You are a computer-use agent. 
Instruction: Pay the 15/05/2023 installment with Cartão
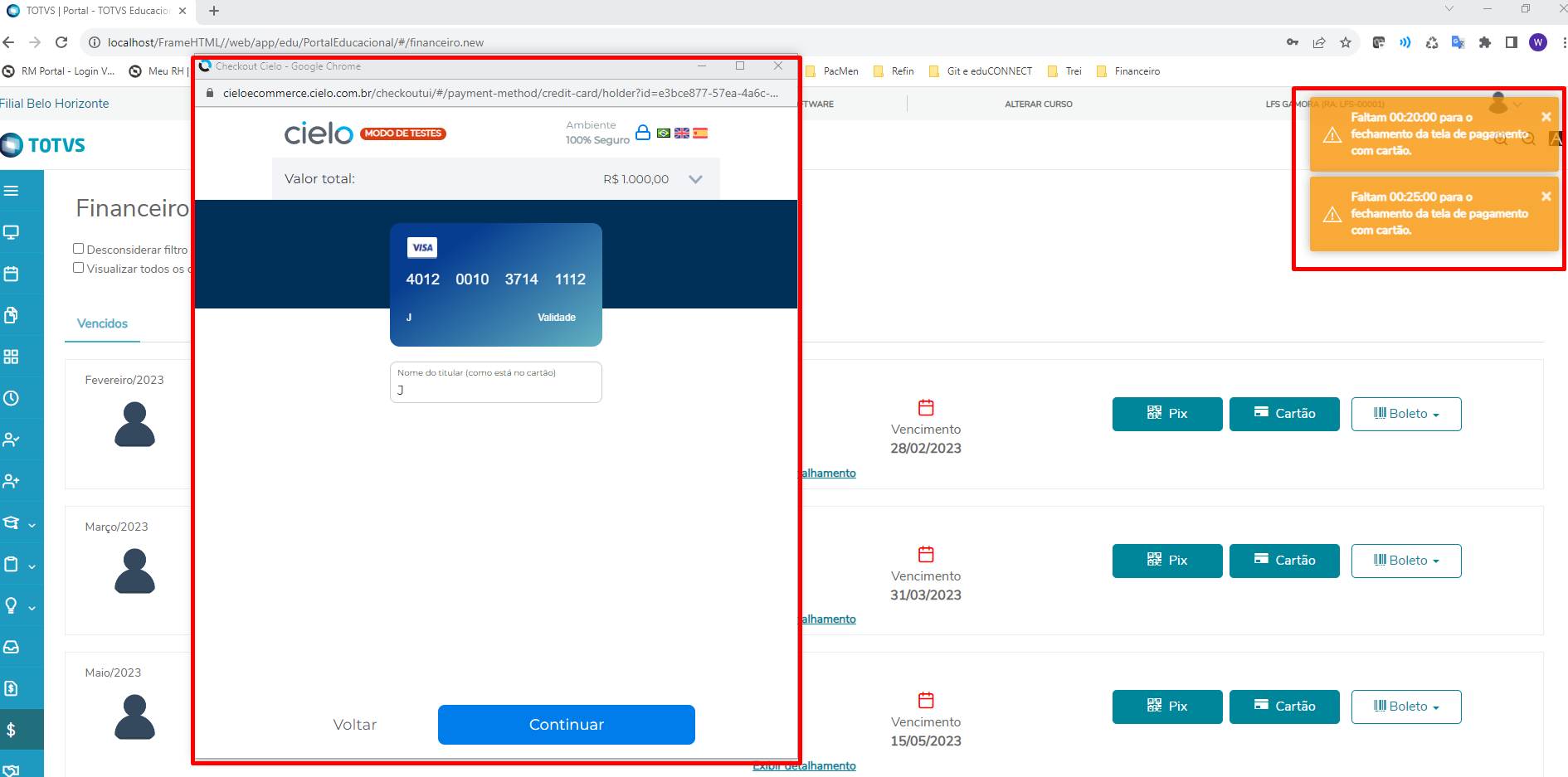pos(1284,707)
